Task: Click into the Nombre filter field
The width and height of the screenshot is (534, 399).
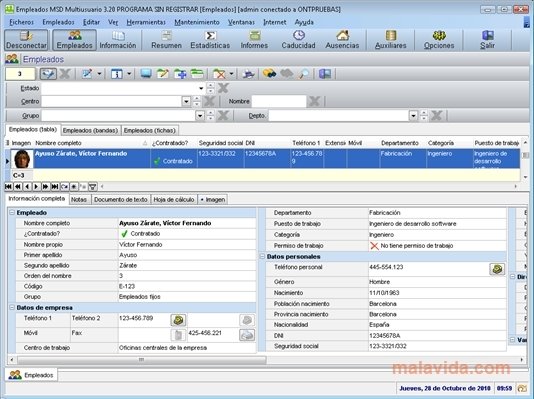Action: coord(279,101)
